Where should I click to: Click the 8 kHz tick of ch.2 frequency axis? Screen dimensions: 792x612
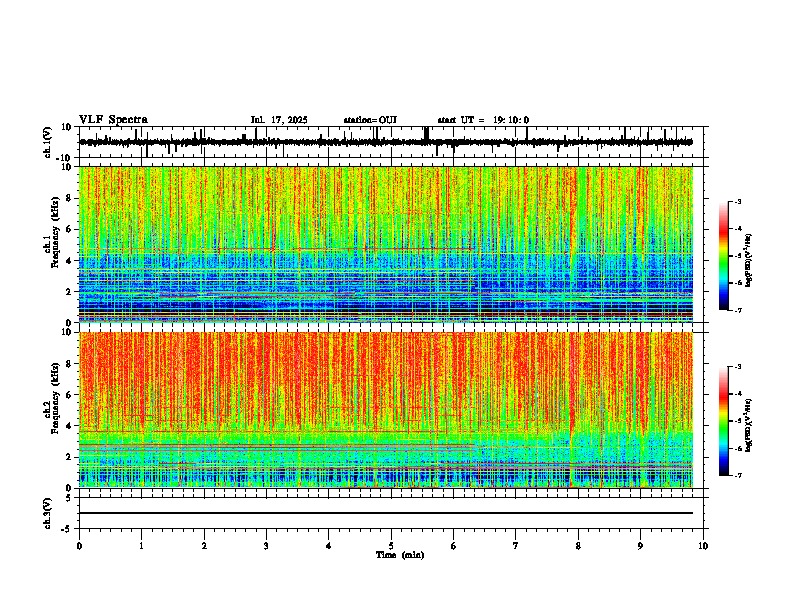(x=69, y=364)
